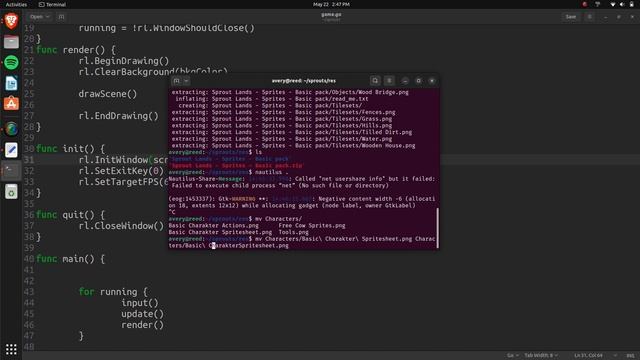Viewport: 640px width, 360px height.
Task: Click game.go title in editor header
Action: 331,14
